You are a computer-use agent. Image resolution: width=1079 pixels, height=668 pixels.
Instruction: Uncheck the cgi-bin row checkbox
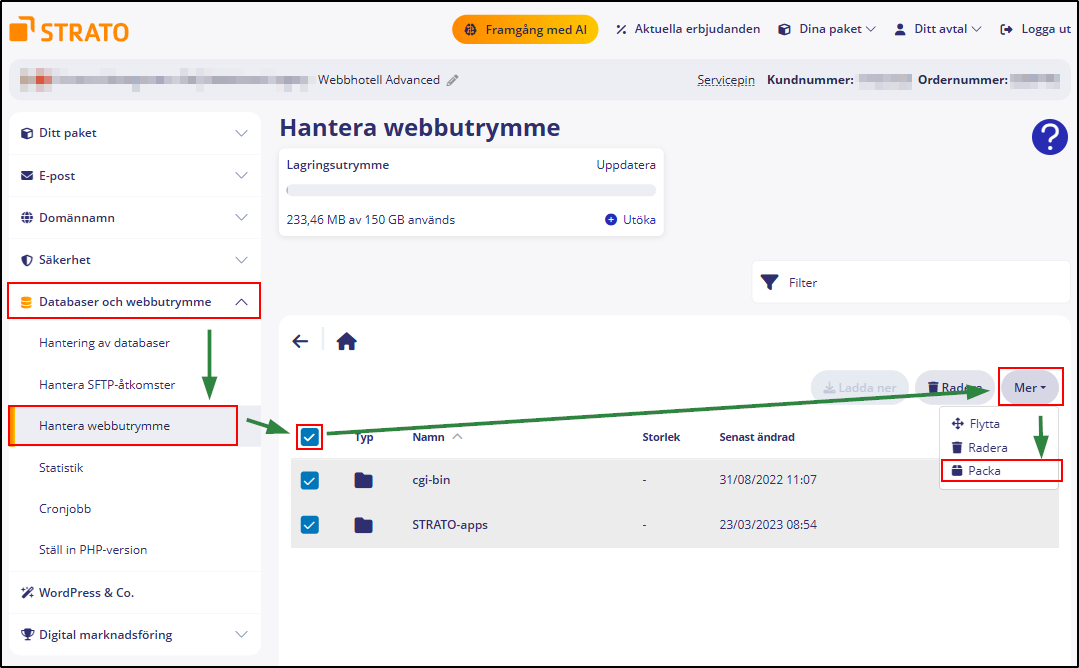click(310, 480)
